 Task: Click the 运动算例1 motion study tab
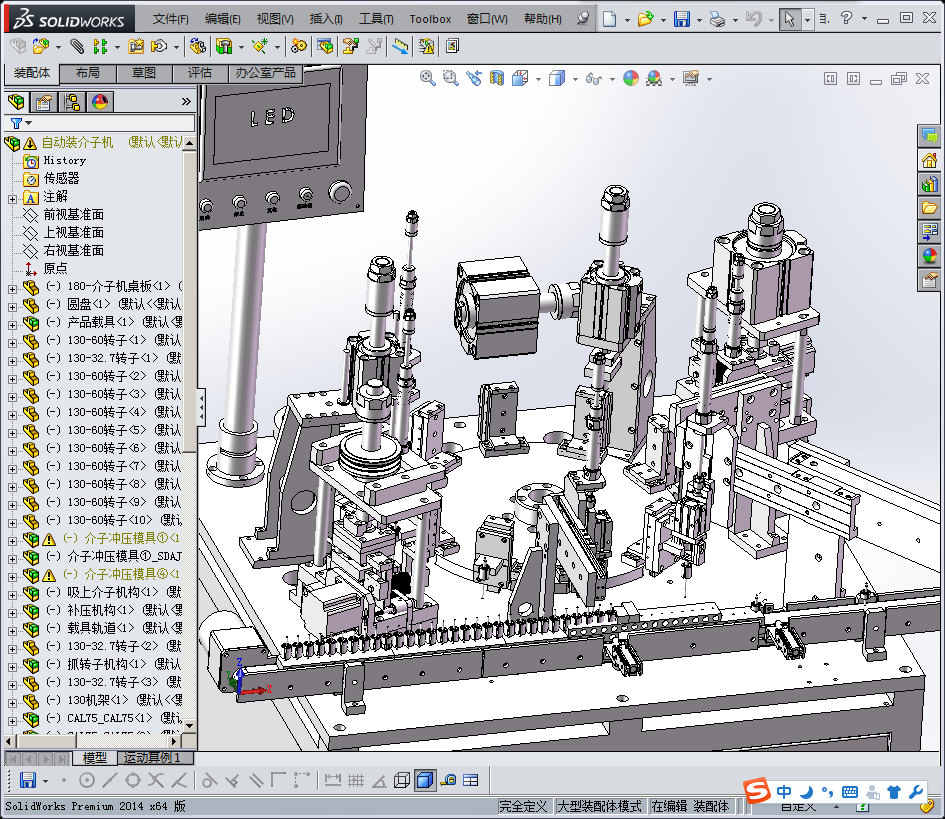coord(150,758)
